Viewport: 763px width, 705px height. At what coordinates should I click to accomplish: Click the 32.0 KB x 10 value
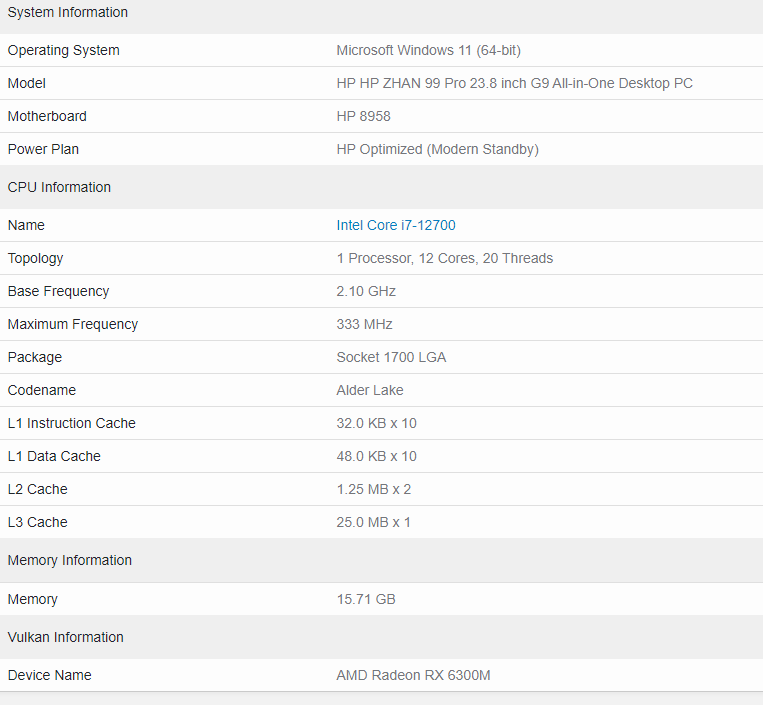376,423
